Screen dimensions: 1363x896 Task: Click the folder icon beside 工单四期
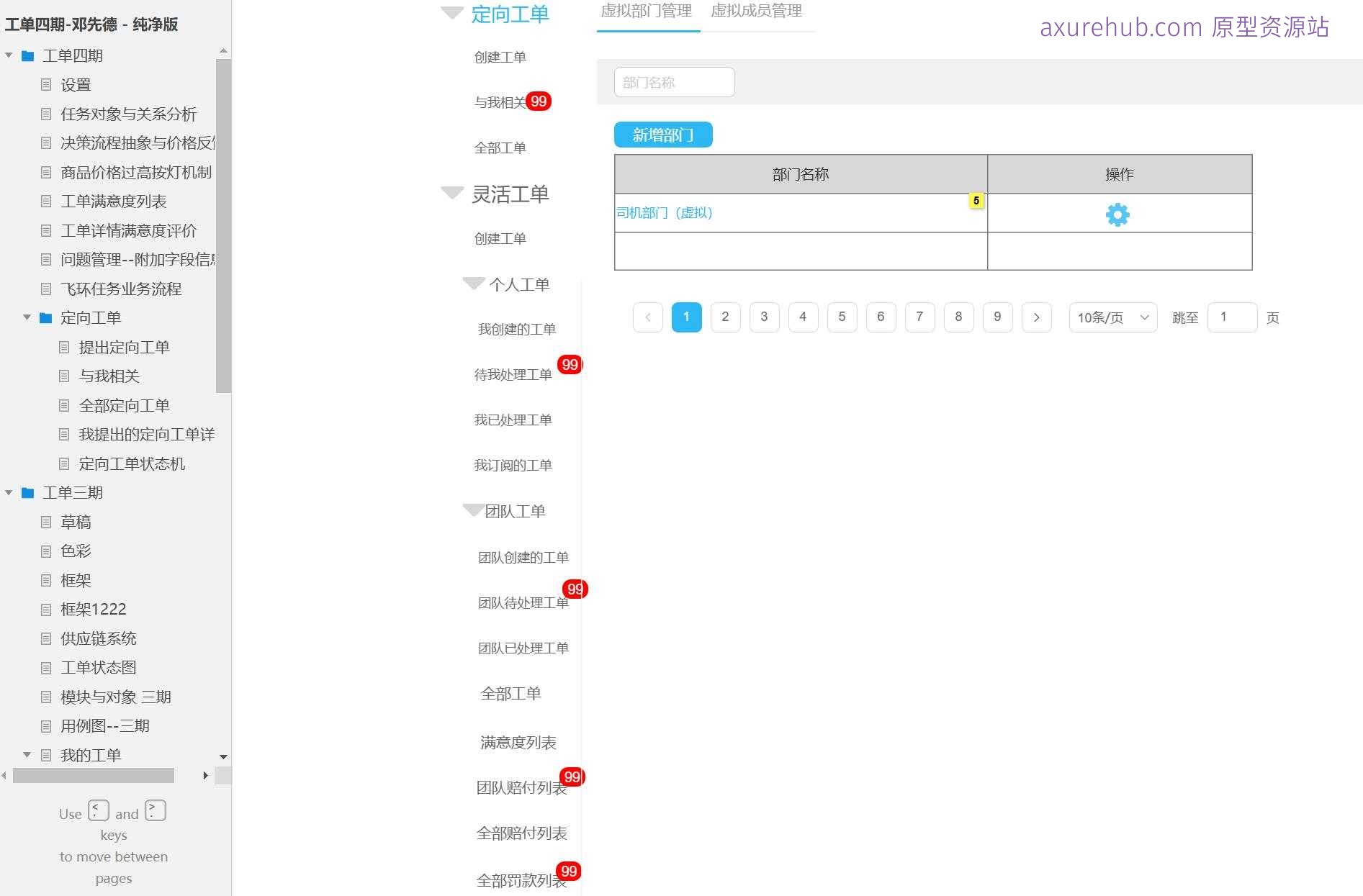tap(28, 55)
